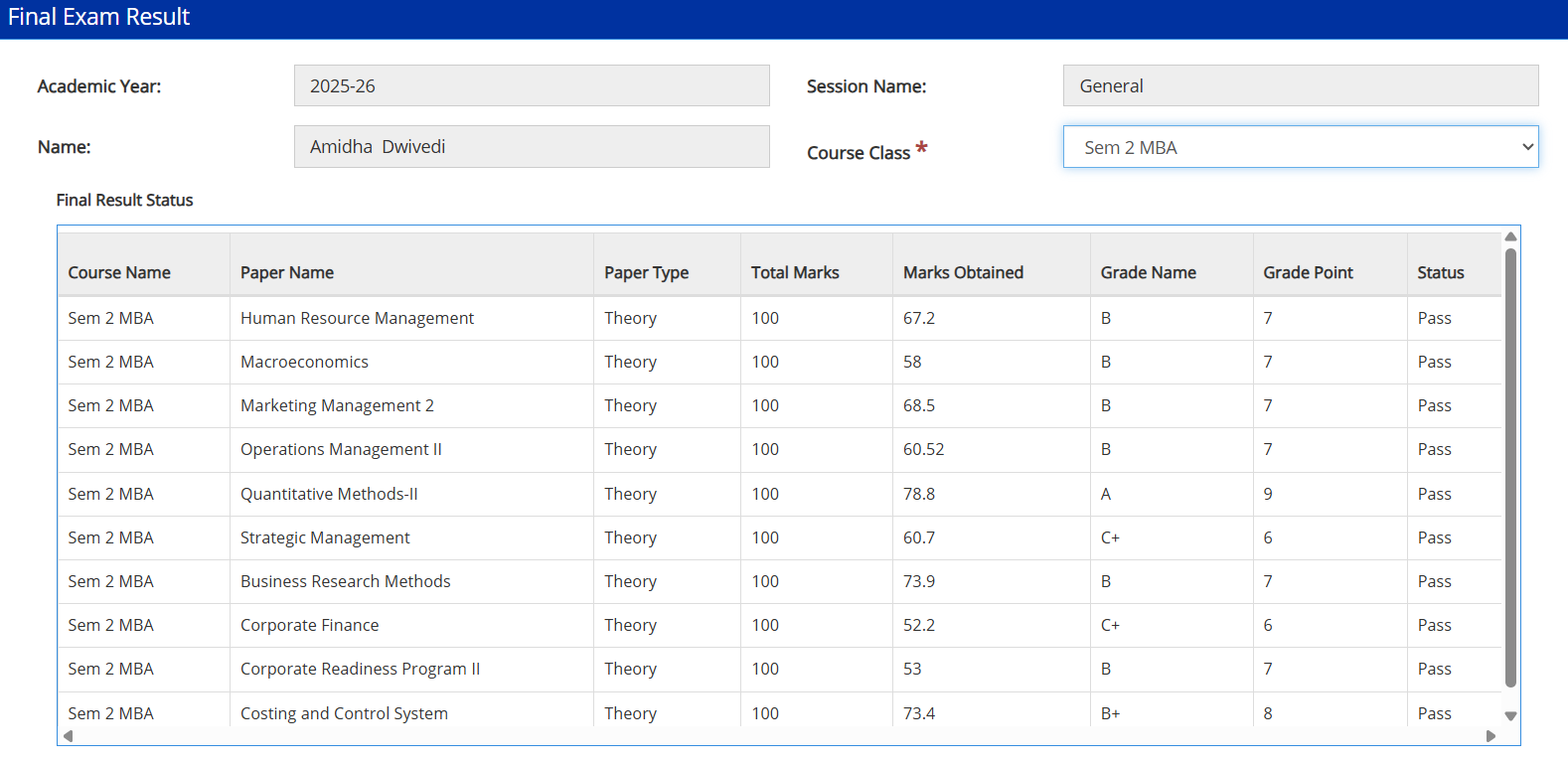Image resolution: width=1568 pixels, height=764 pixels.
Task: Click the Strategic Management paper name
Action: pyautogui.click(x=325, y=537)
